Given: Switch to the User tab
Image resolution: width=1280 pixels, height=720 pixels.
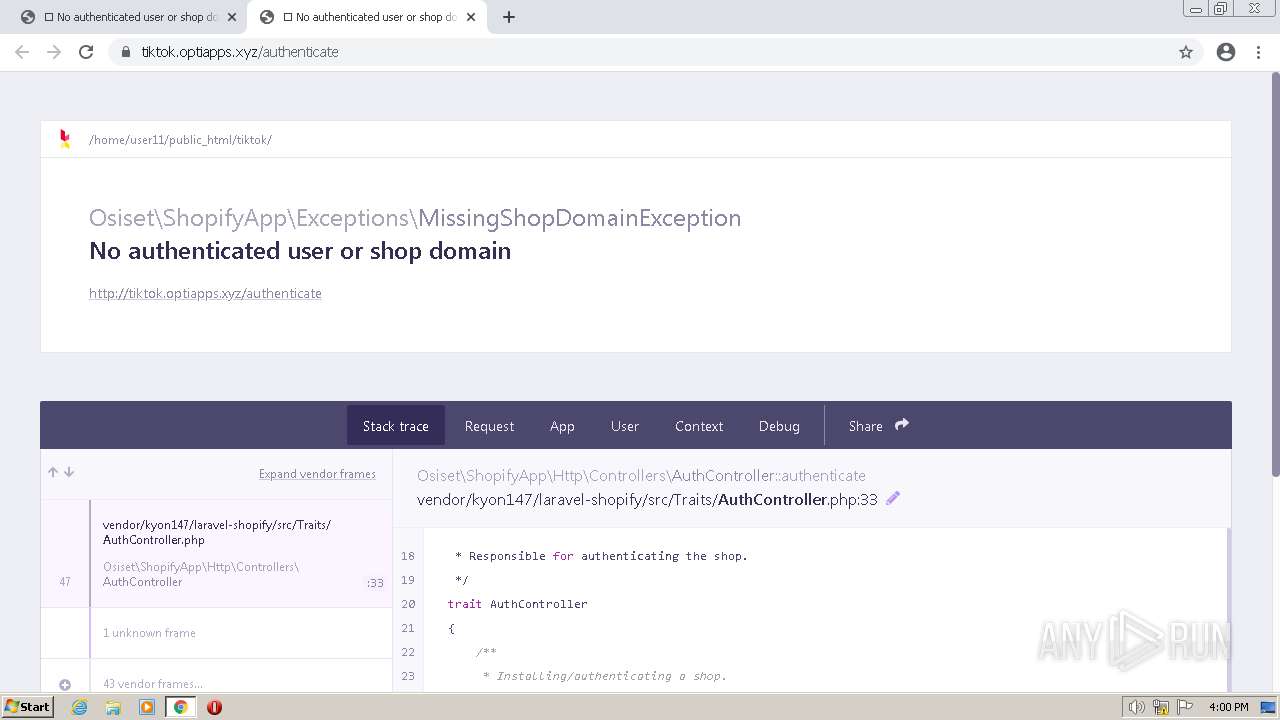Looking at the screenshot, I should (625, 426).
